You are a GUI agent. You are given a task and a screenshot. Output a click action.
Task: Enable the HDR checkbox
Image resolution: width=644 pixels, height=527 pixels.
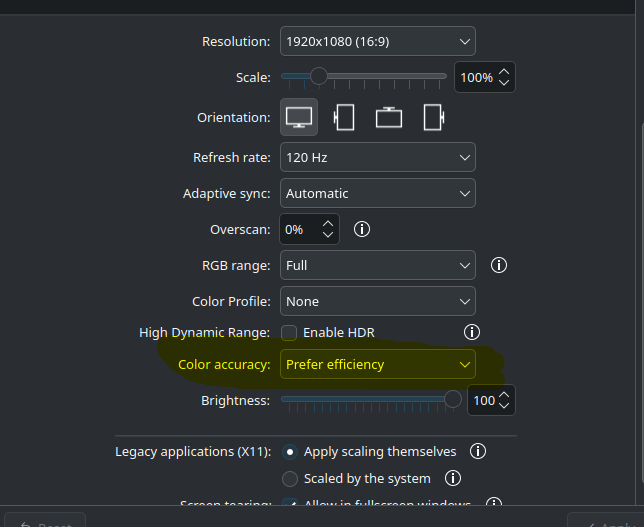289,332
